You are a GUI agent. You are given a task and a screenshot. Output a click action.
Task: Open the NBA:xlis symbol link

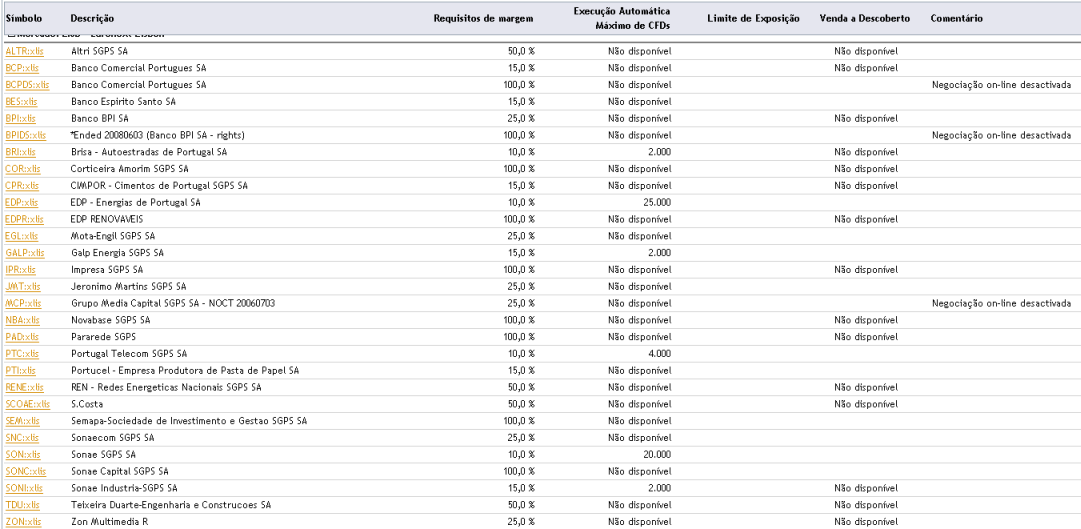coord(22,320)
